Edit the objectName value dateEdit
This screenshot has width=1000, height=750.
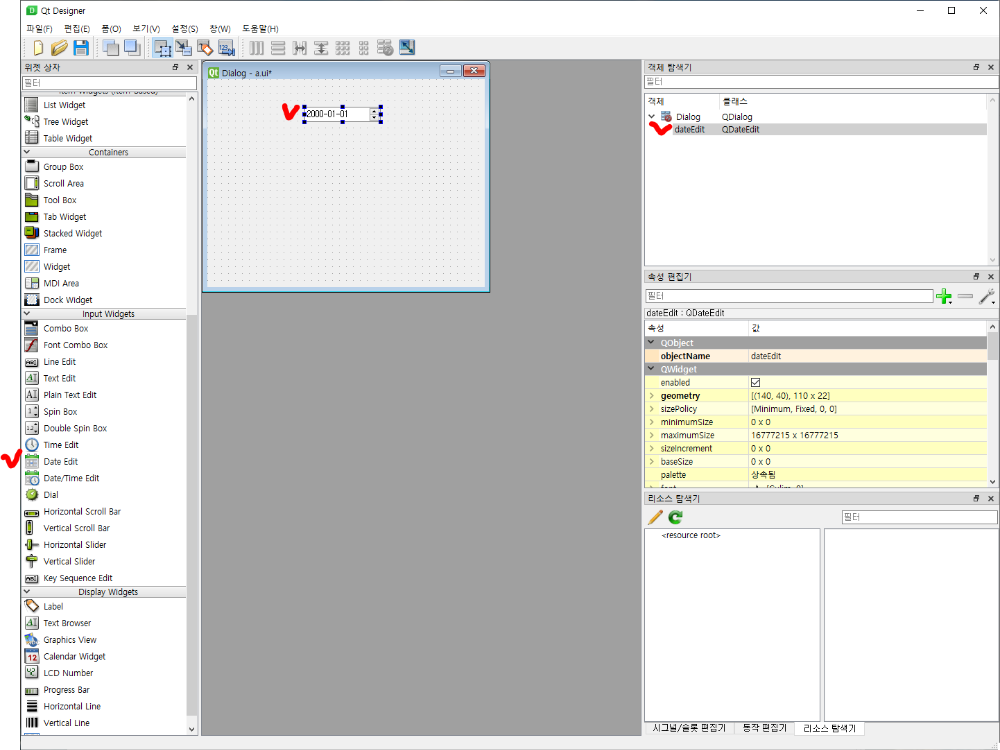[868, 357]
